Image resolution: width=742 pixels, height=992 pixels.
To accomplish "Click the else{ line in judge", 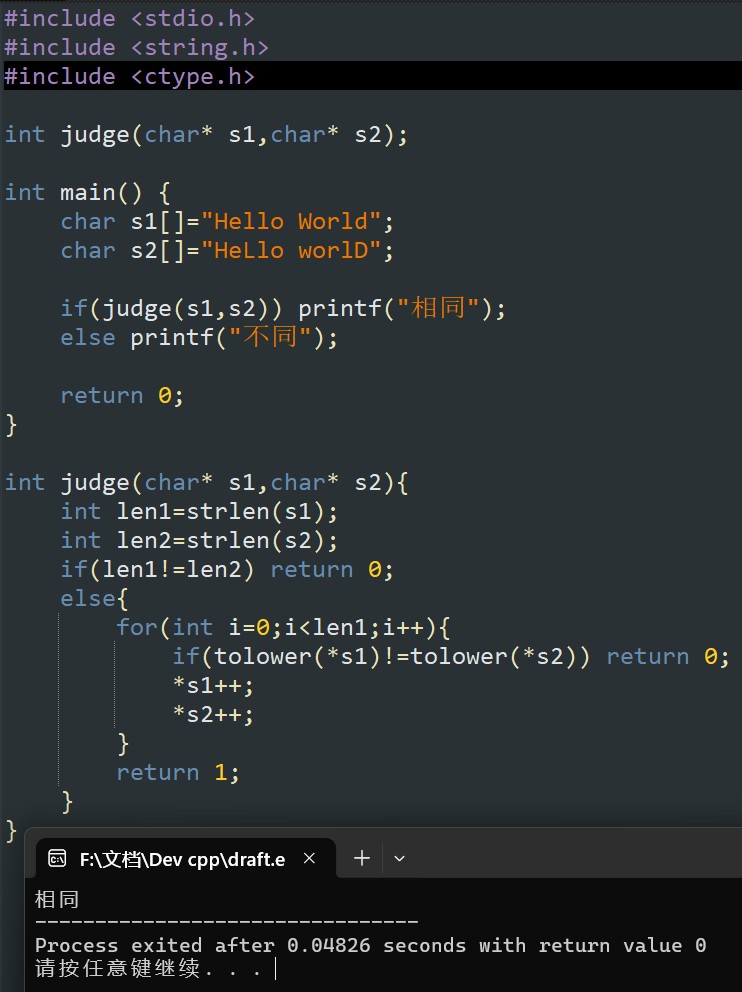I will tap(94, 598).
